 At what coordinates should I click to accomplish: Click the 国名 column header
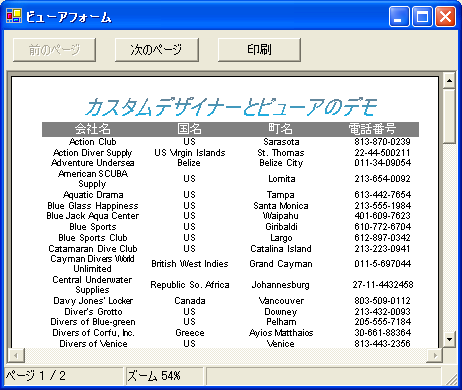coord(189,129)
